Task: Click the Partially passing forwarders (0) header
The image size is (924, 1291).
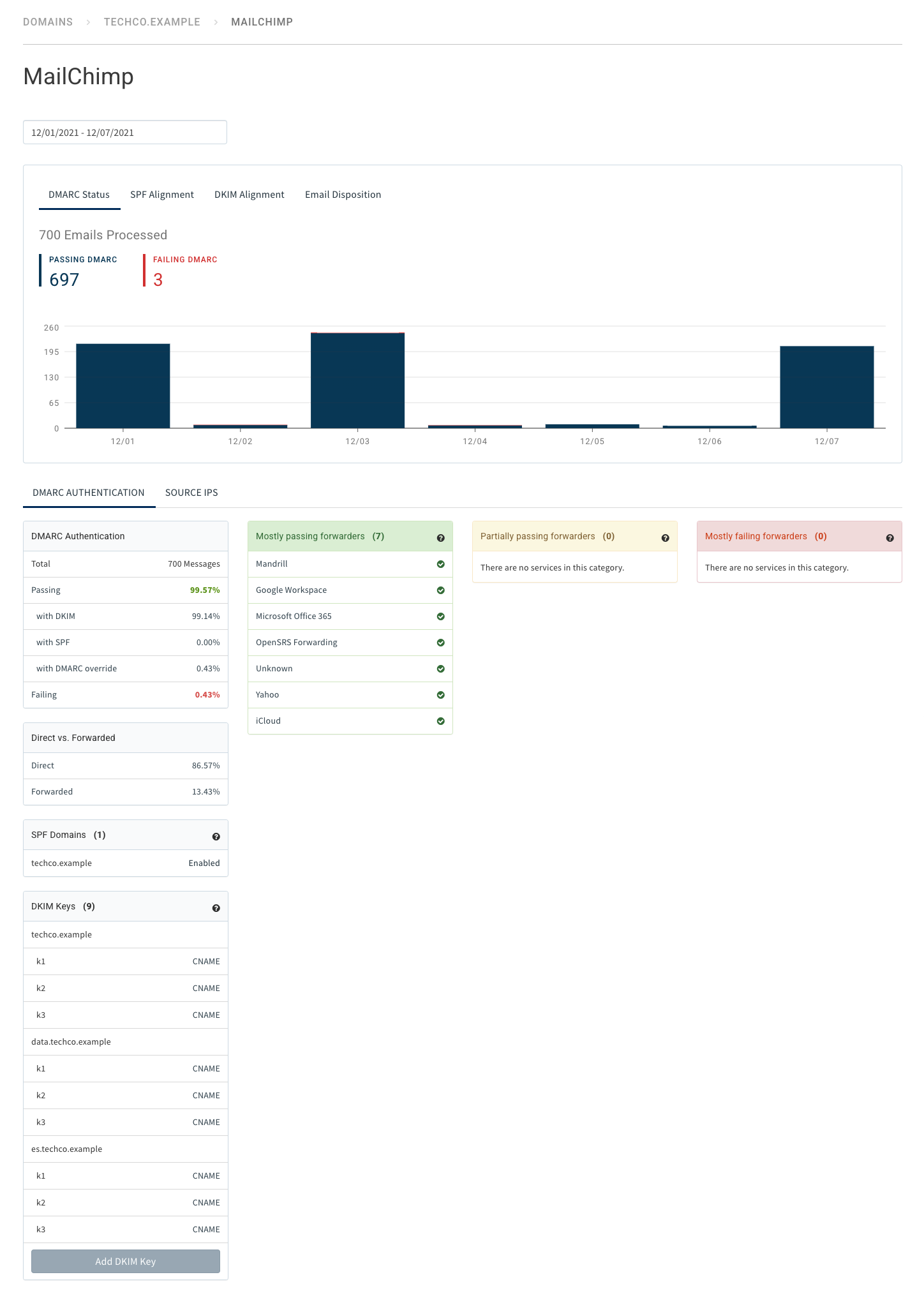Action: [575, 537]
